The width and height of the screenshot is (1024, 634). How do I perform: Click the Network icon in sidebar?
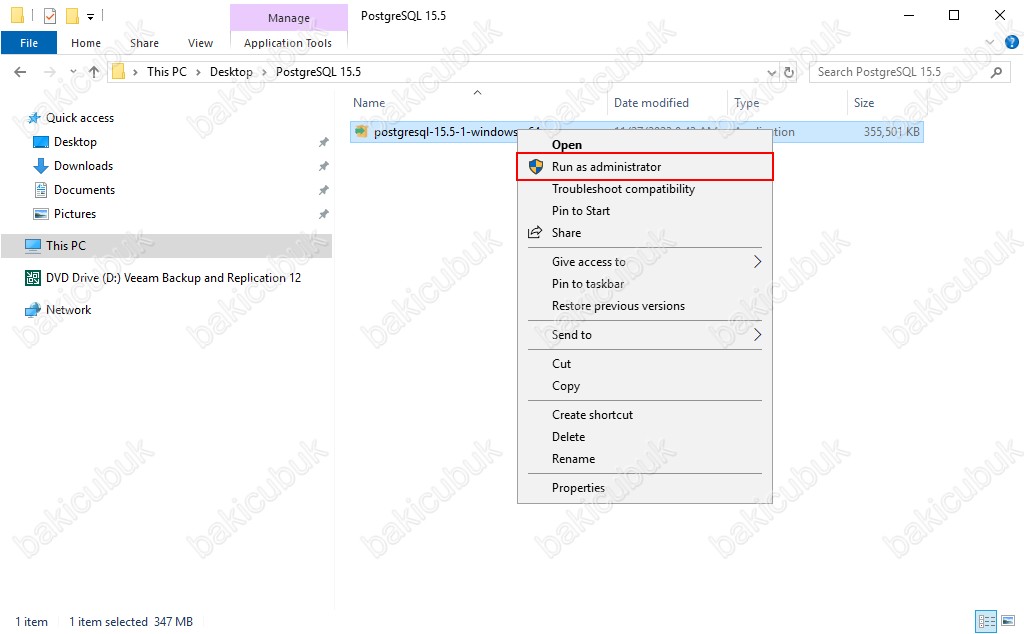(33, 310)
